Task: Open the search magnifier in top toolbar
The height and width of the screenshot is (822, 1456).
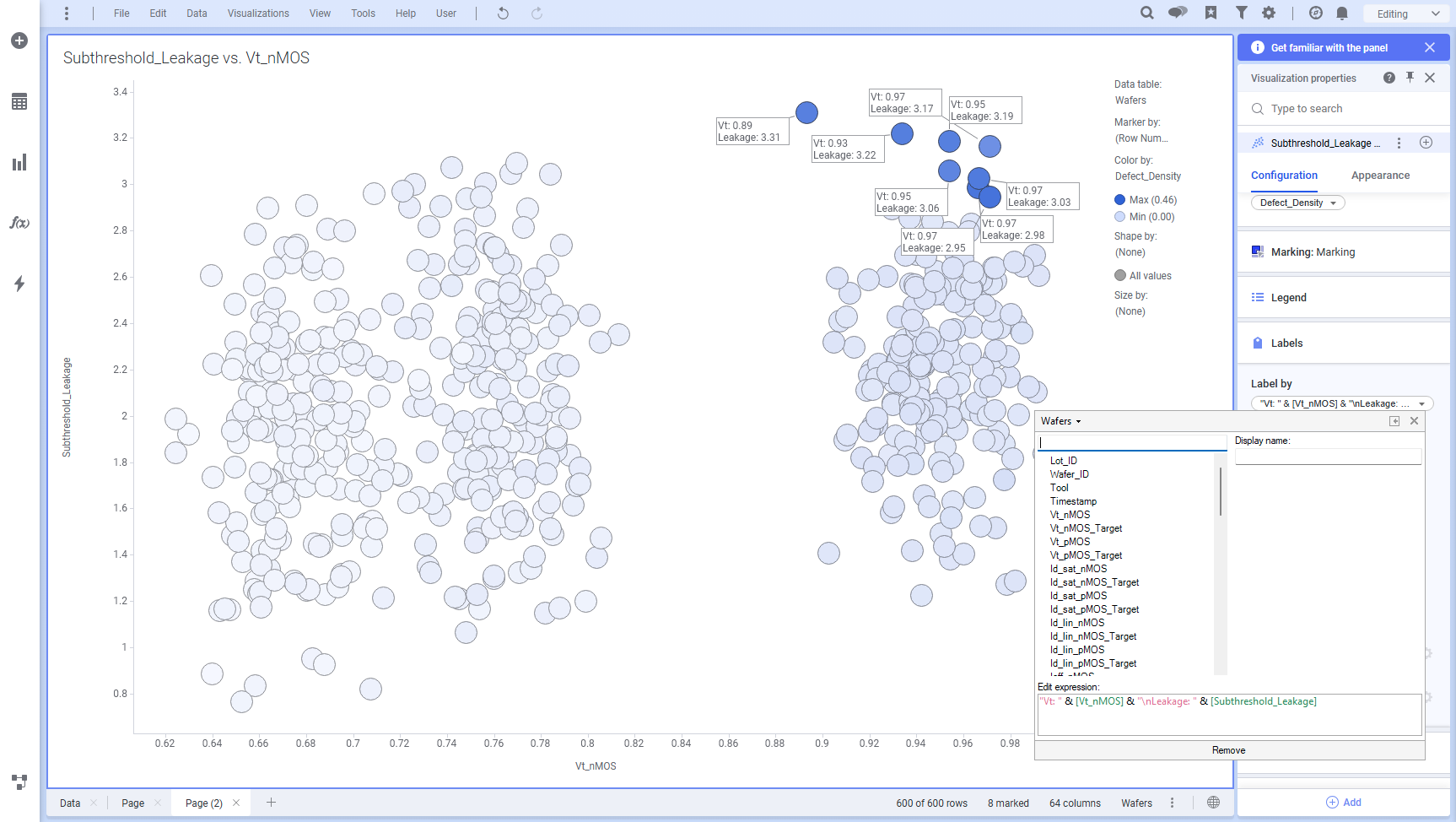Action: (1146, 14)
